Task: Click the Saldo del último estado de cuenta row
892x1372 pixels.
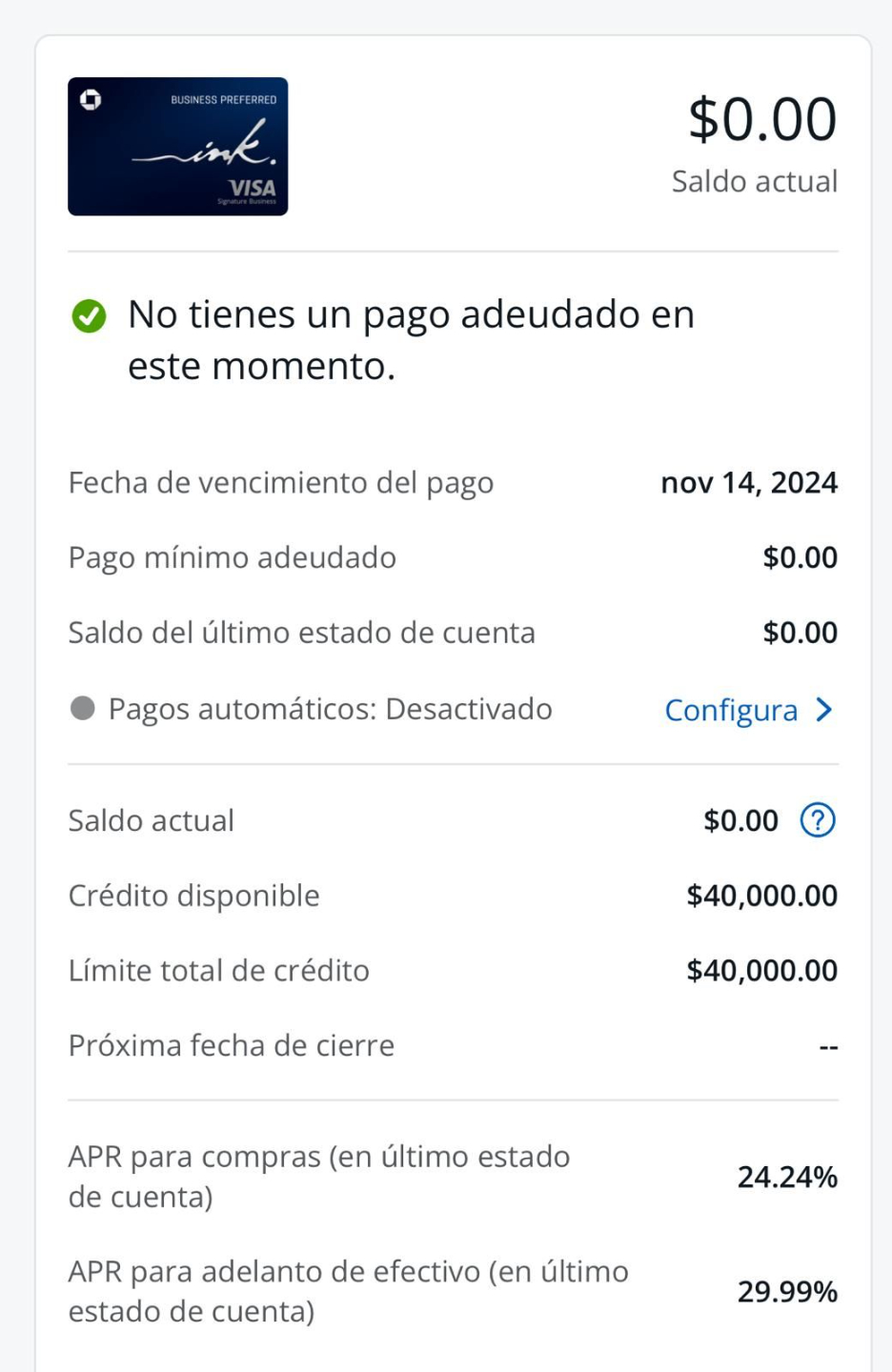Action: click(x=453, y=634)
